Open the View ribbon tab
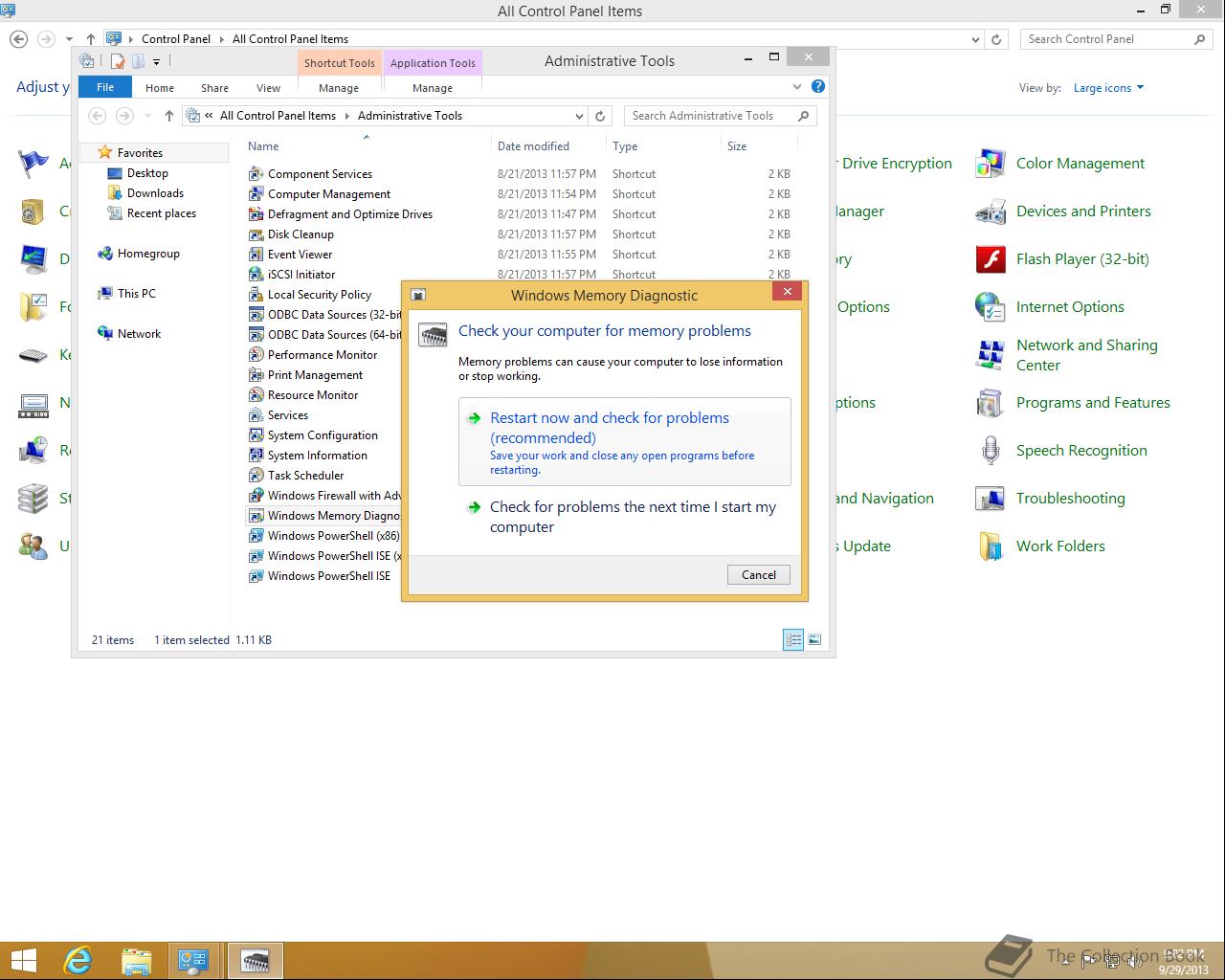The image size is (1225, 980). (x=268, y=88)
